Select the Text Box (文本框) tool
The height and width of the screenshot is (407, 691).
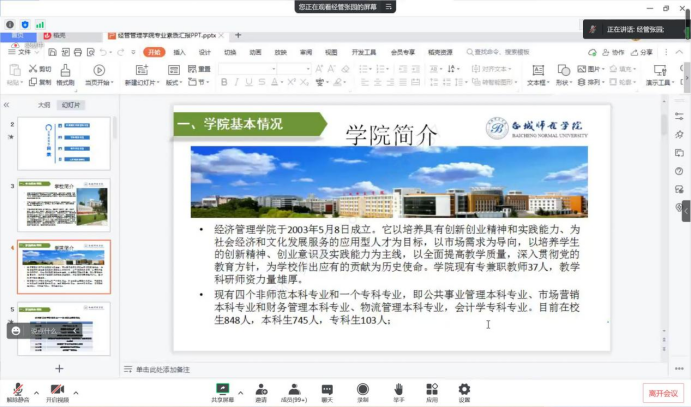tap(538, 70)
